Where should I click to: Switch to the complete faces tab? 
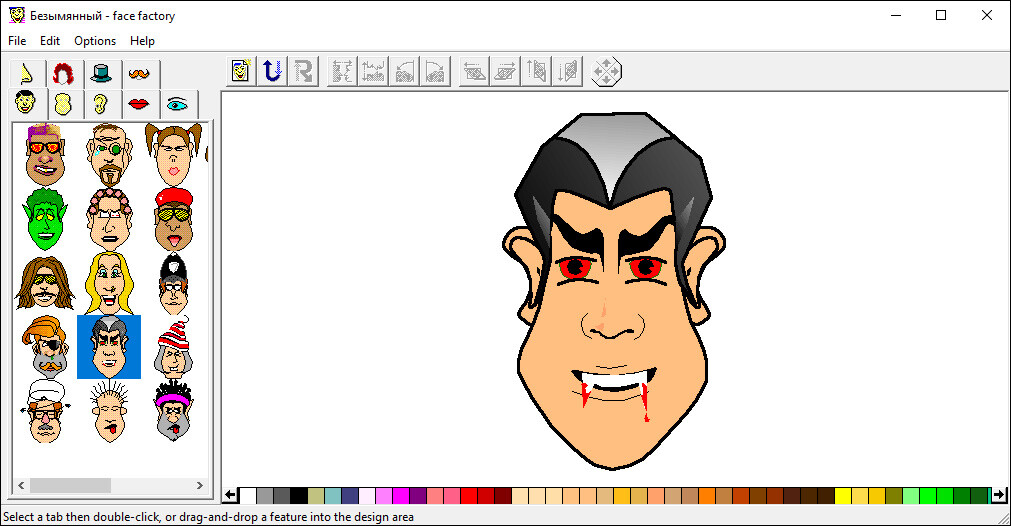26,103
